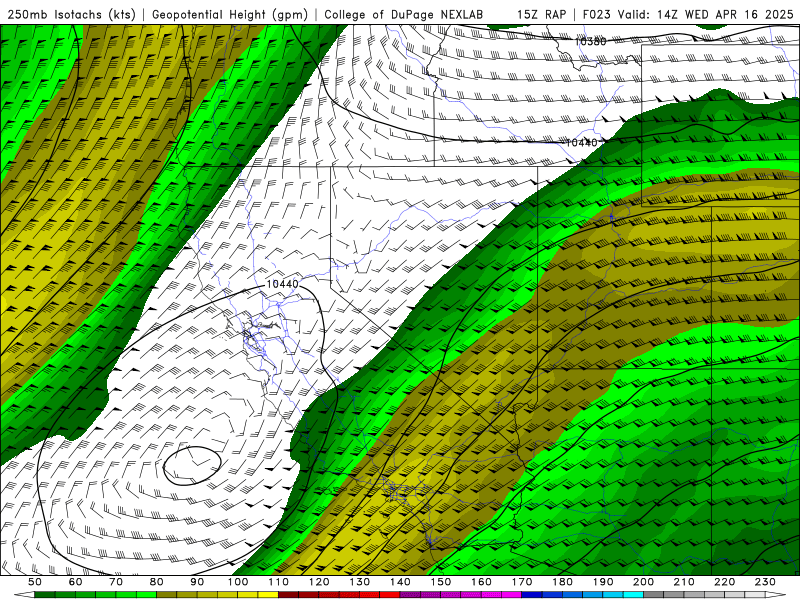Click the '15Z RAP' model run label
Screen dimensions: 800x600
tap(541, 14)
